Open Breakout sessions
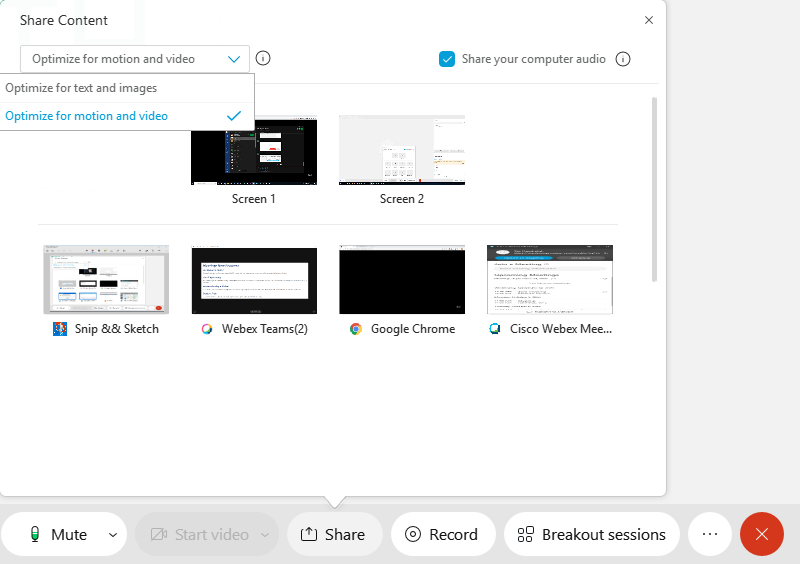Screen dimensions: 800x564 592,534
